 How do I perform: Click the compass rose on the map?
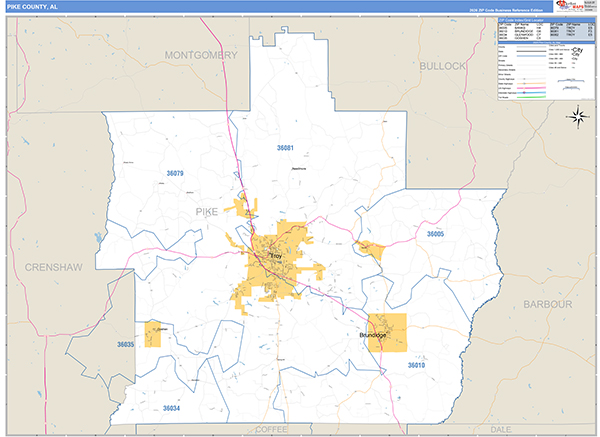point(578,116)
